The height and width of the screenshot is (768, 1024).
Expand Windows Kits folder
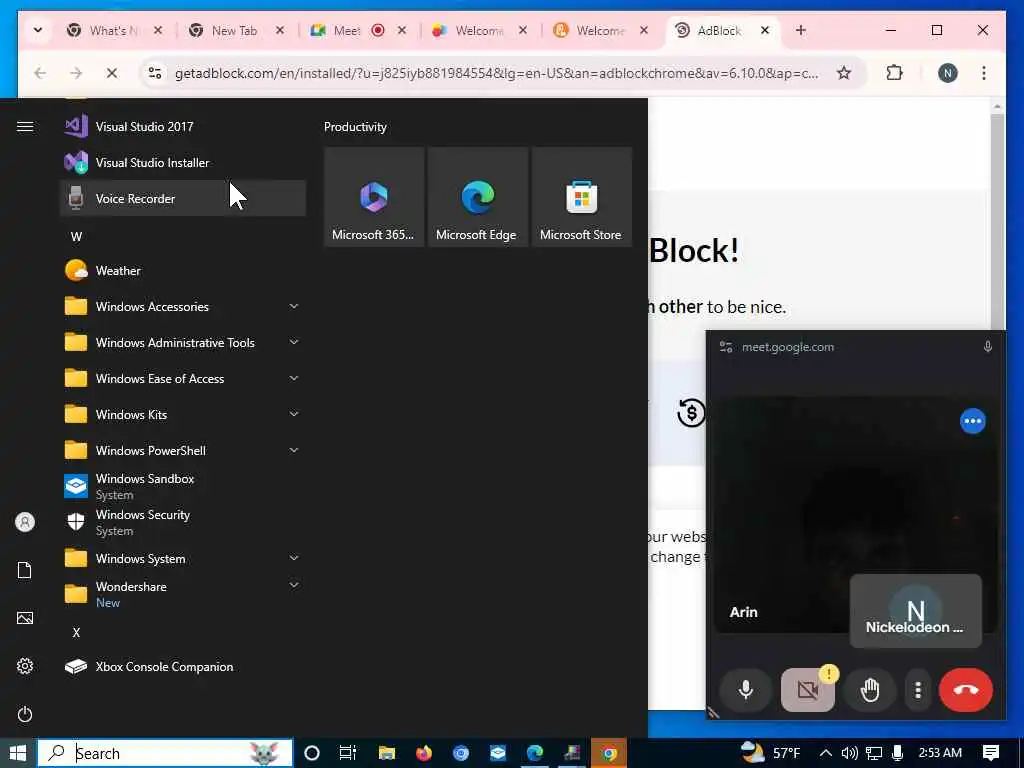183,415
